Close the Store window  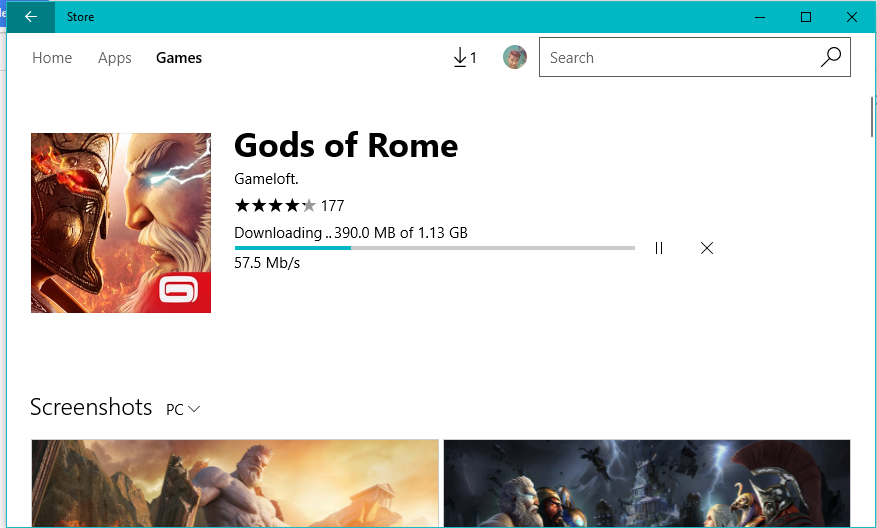[x=852, y=17]
